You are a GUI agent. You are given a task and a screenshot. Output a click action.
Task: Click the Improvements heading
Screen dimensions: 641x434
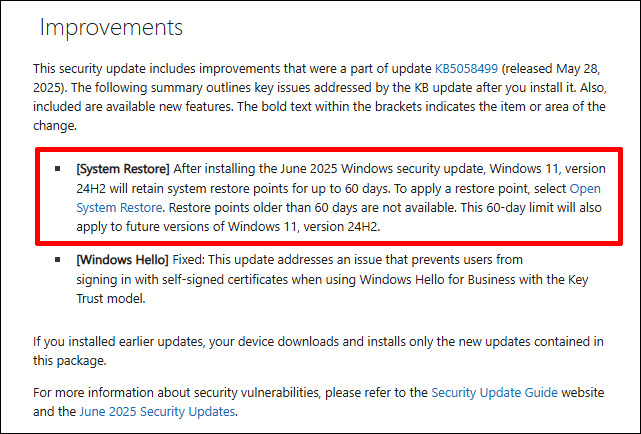click(111, 28)
